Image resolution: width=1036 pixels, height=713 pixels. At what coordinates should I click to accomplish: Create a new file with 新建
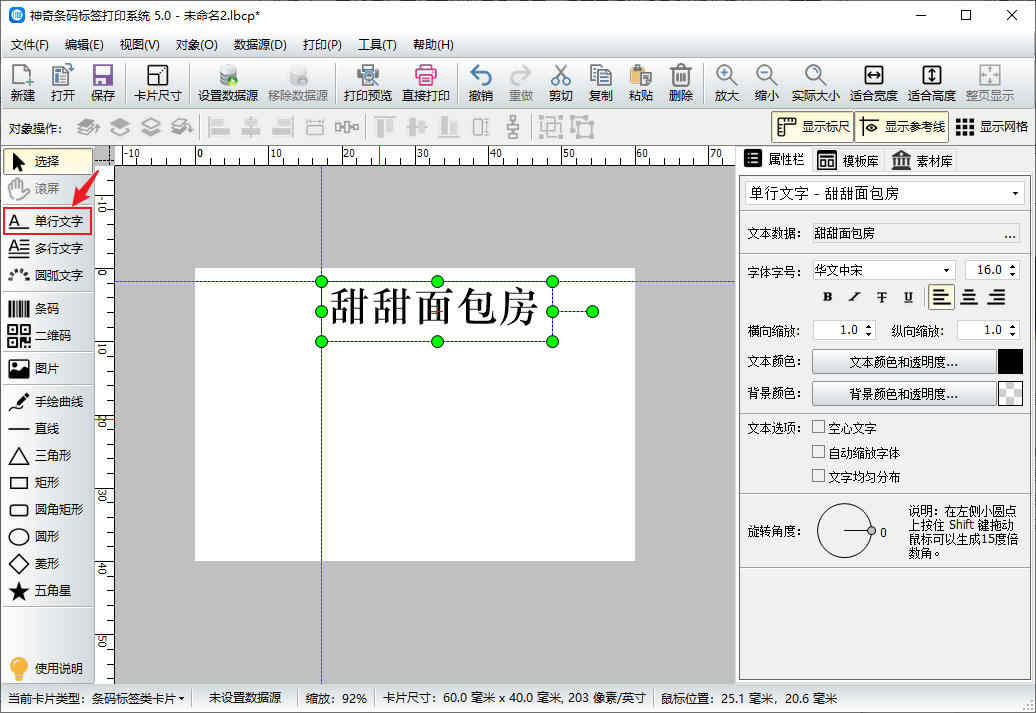coord(22,83)
